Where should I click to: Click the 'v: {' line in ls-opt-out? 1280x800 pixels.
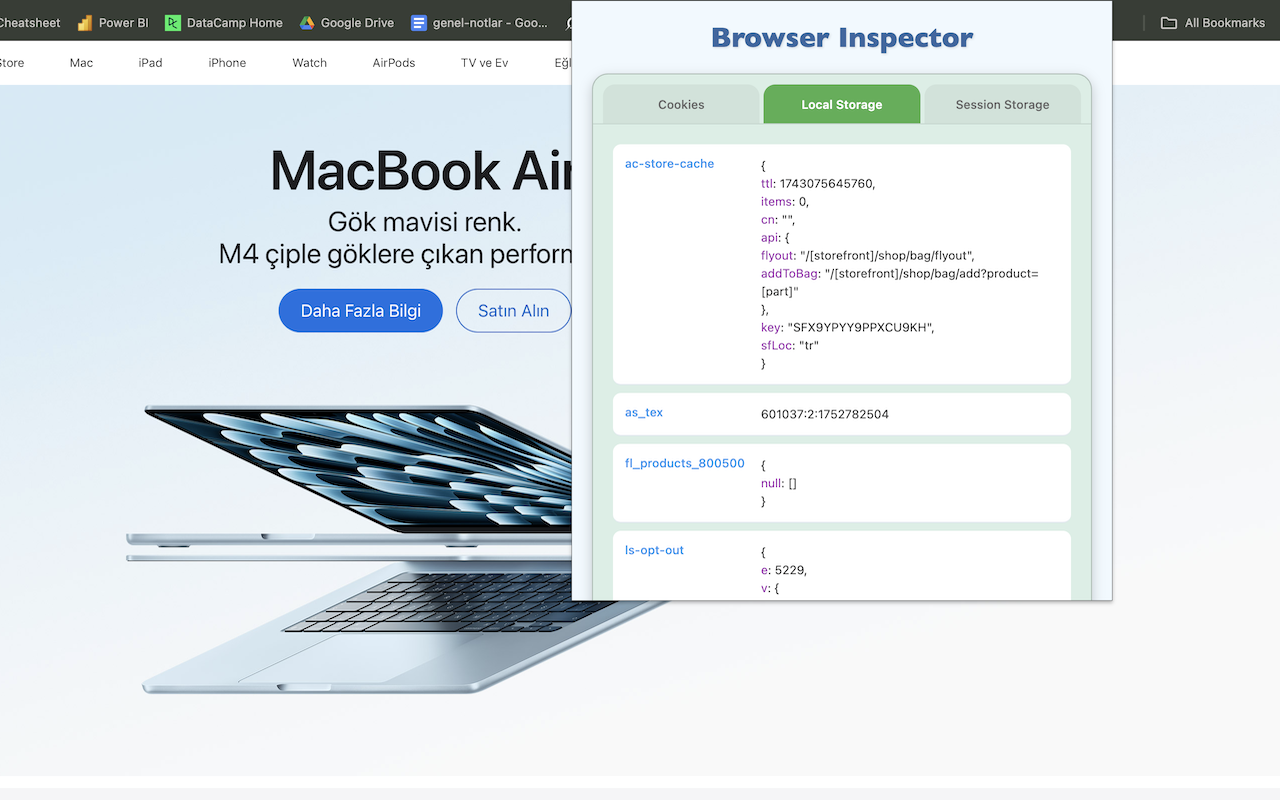770,588
